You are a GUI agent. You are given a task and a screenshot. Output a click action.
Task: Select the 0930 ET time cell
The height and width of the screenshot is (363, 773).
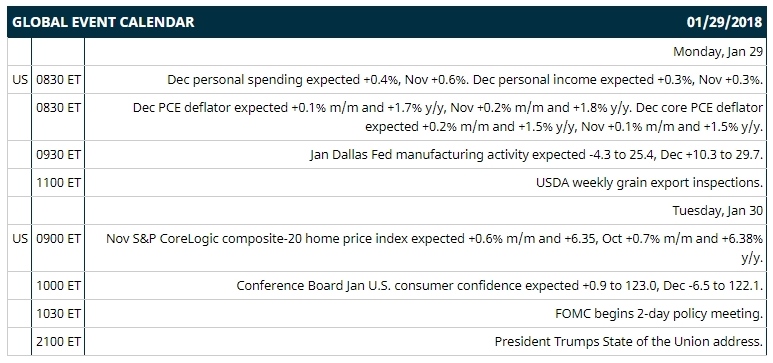[58, 155]
